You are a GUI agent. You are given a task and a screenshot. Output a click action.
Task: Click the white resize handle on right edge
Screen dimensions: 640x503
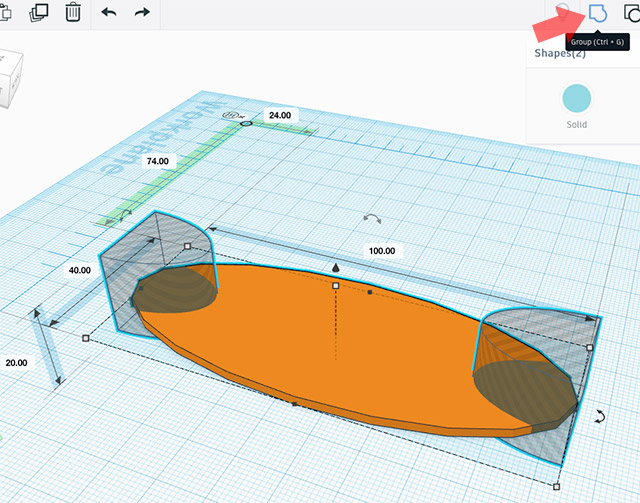tap(590, 347)
